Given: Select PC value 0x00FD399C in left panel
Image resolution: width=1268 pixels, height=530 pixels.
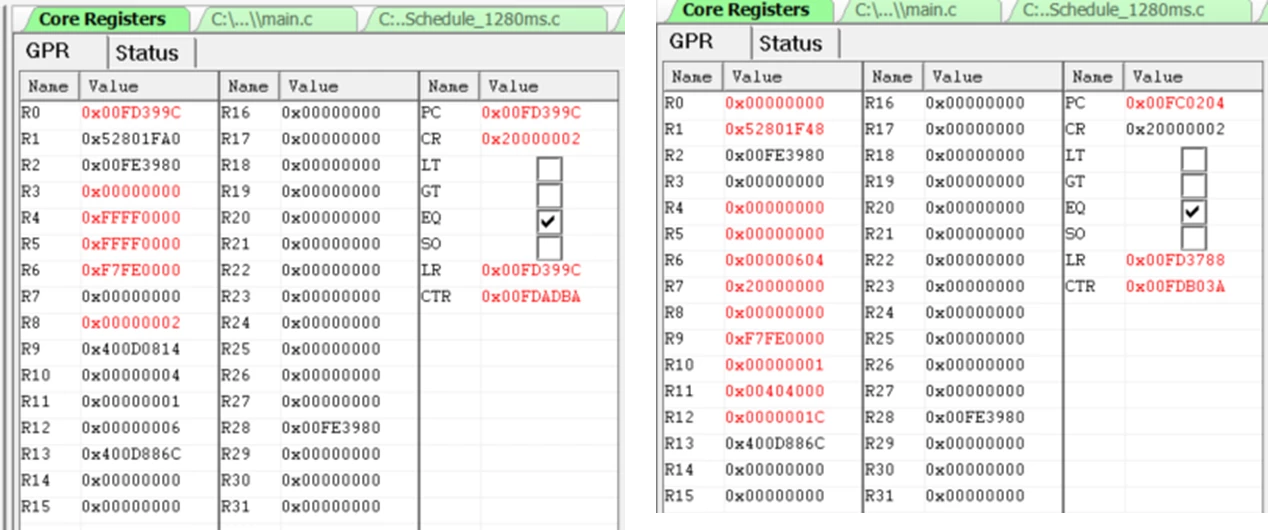Looking at the screenshot, I should (x=531, y=113).
